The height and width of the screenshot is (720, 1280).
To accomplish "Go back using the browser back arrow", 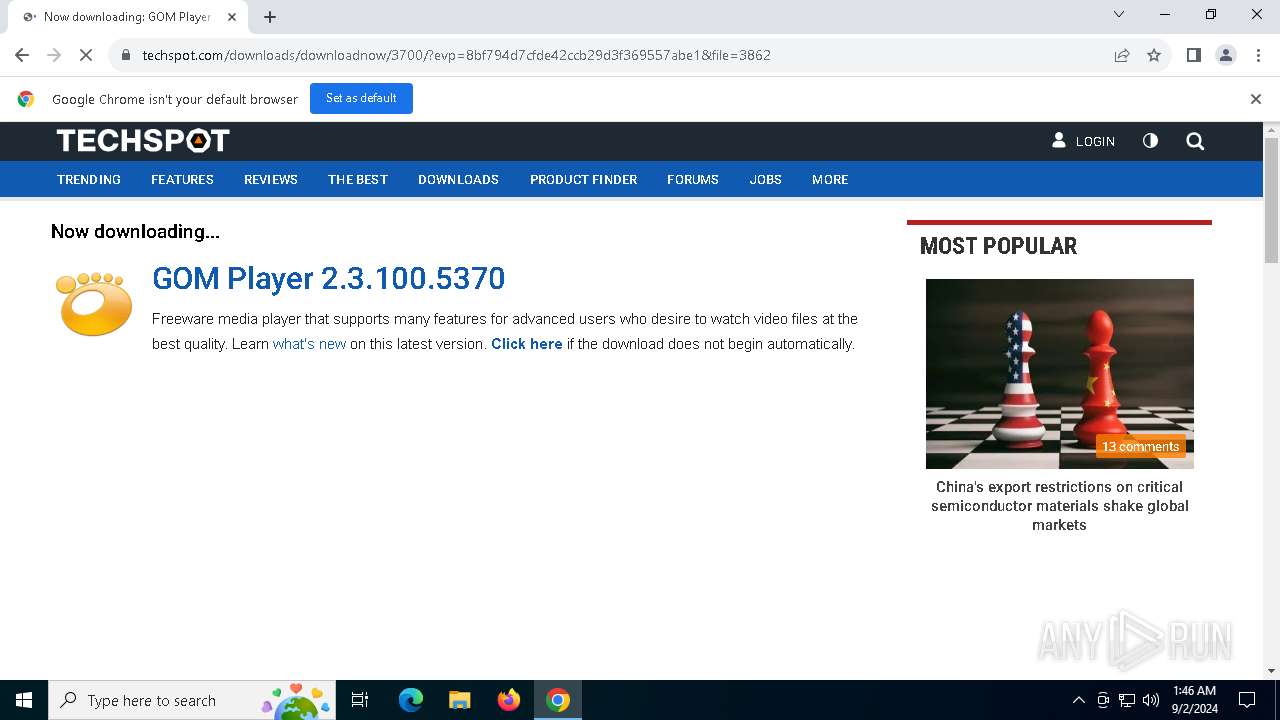I will [22, 55].
